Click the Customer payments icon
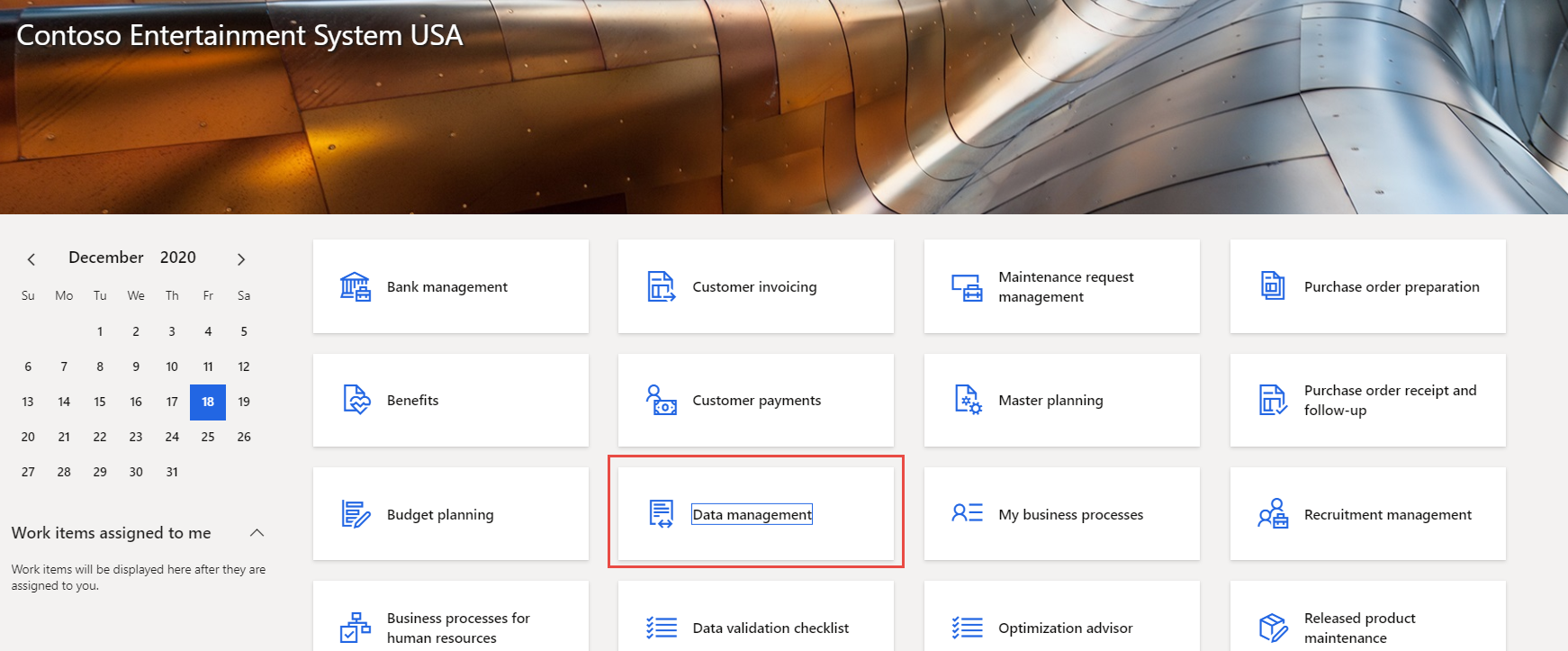1568x651 pixels. pyautogui.click(x=661, y=400)
